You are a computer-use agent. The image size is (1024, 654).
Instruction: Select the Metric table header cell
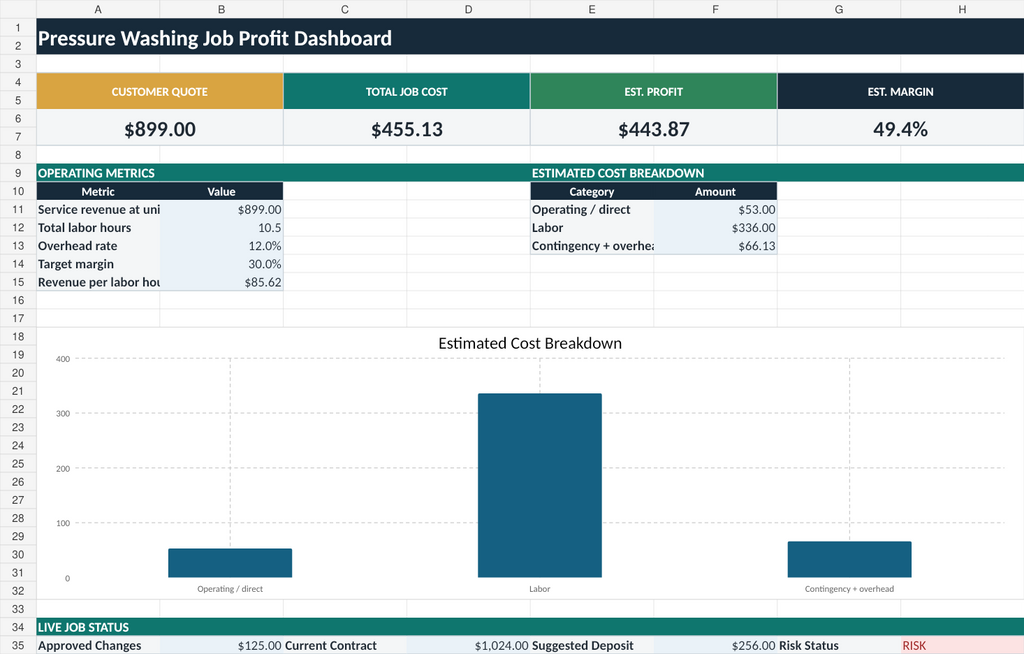[98, 191]
